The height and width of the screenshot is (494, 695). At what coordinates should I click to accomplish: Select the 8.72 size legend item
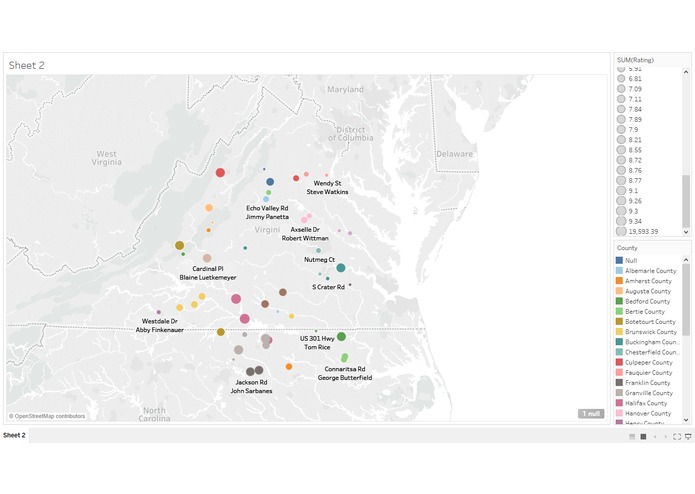pyautogui.click(x=629, y=160)
